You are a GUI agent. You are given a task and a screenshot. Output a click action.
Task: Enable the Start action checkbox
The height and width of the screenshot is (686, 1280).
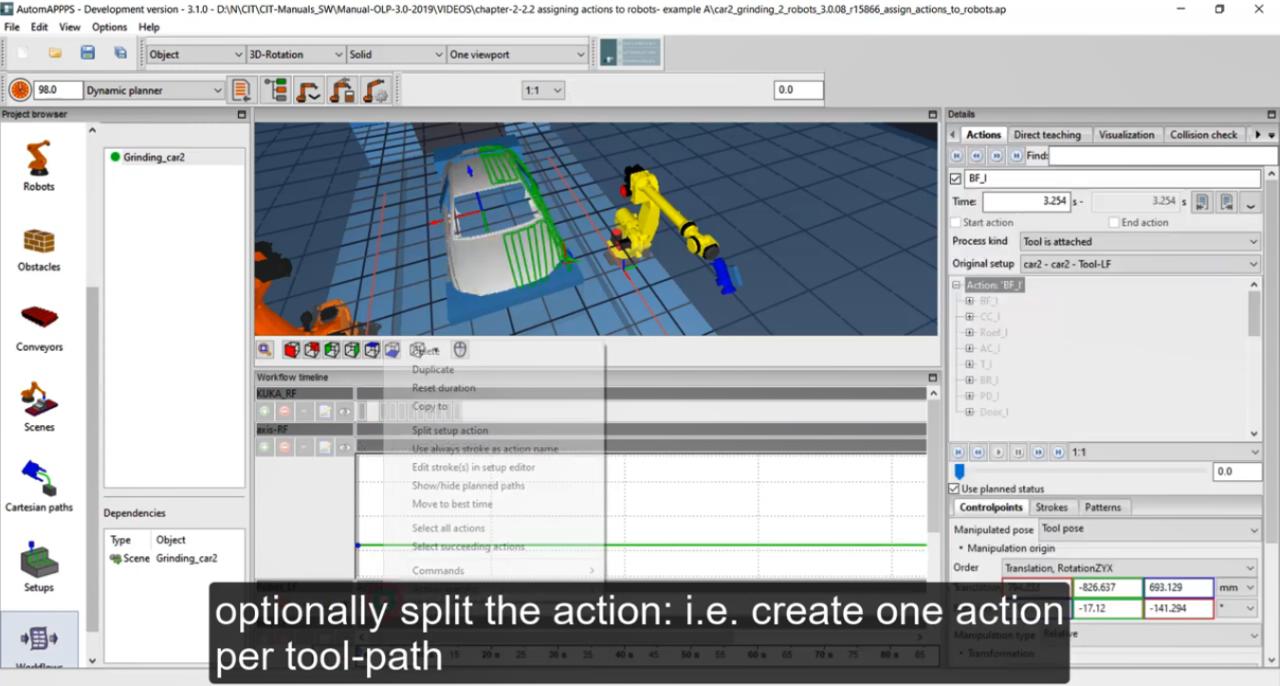point(956,222)
